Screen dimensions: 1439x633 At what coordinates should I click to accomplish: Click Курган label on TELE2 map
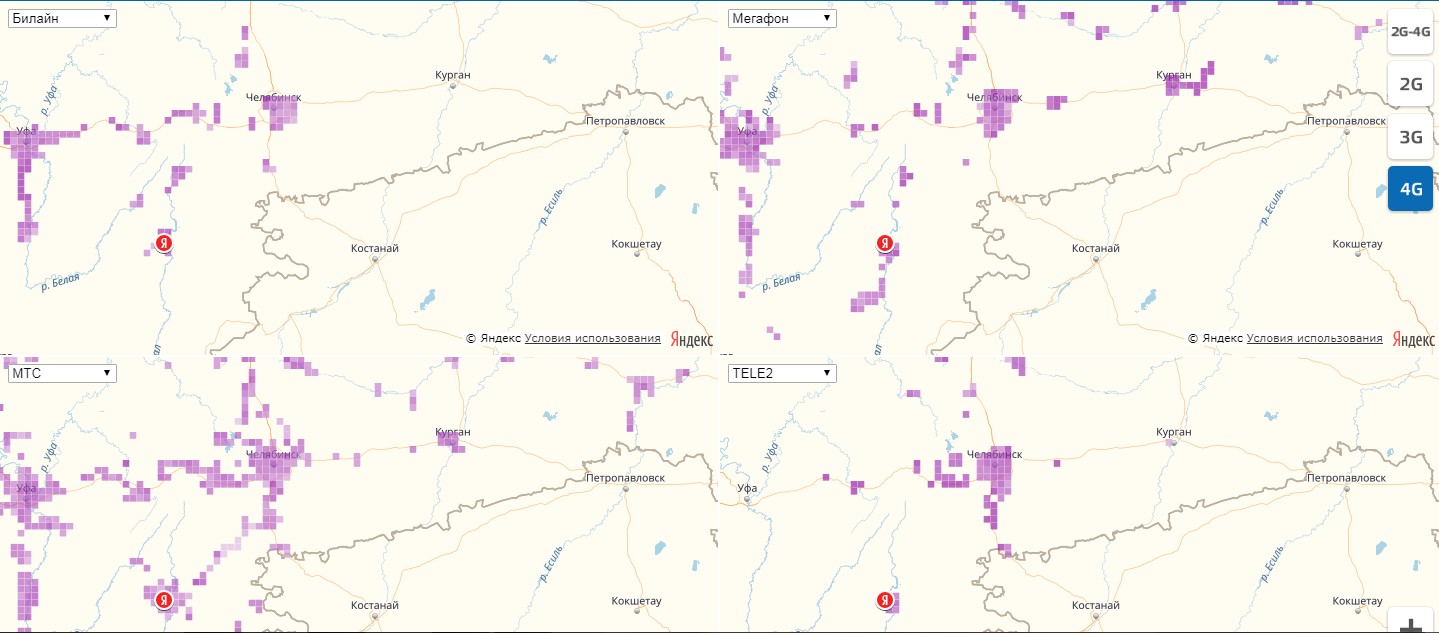click(1174, 431)
